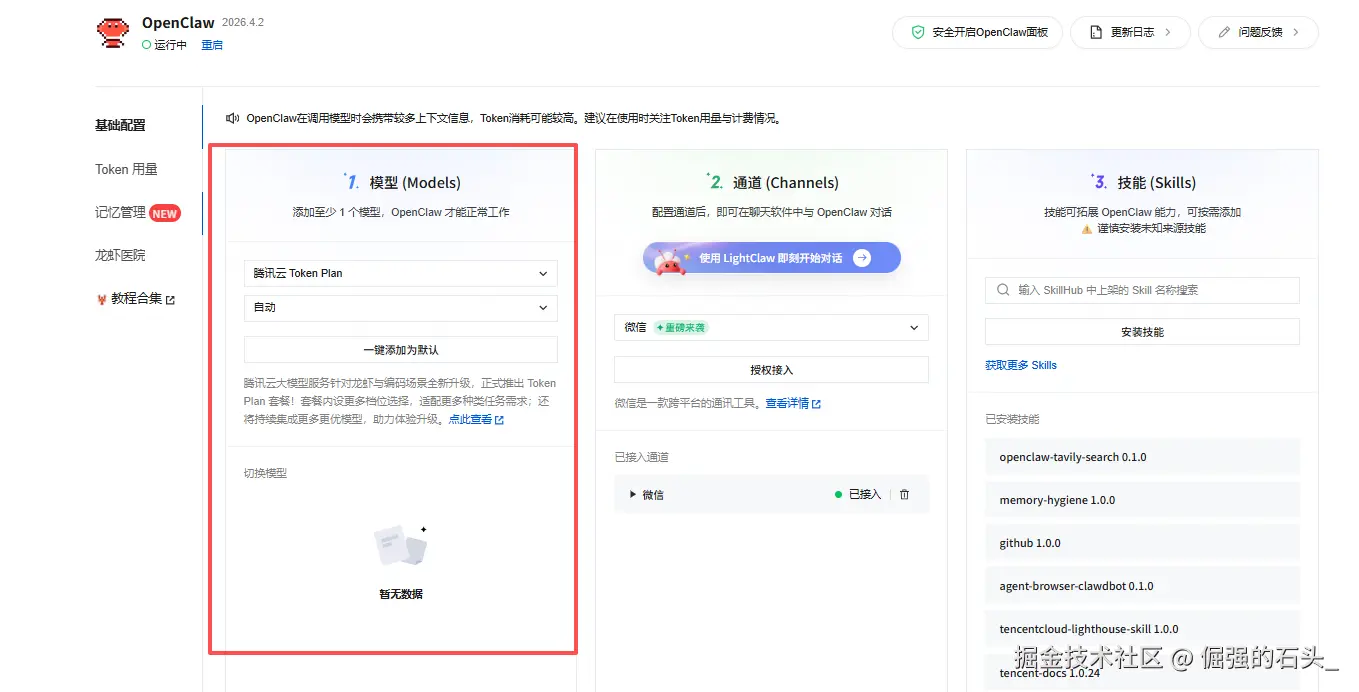Screen dimensions: 1359x692
Task: Open the 获取更多 Skills link
Action: pos(1021,365)
